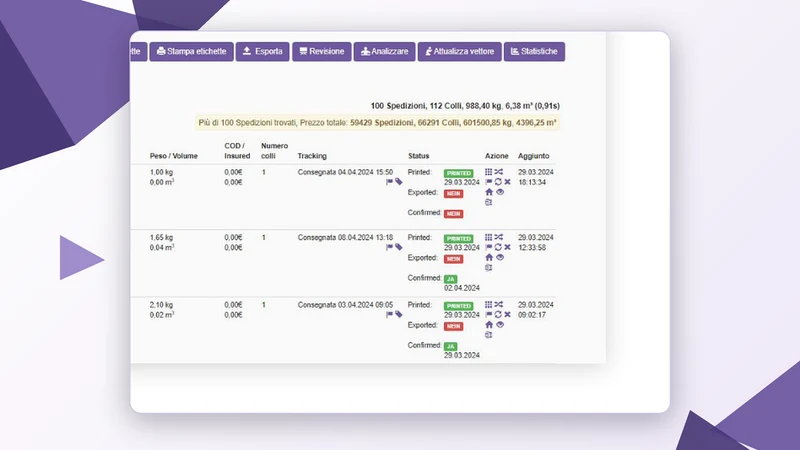Click the shuffle icon in the 12:33:58 row

(498, 237)
